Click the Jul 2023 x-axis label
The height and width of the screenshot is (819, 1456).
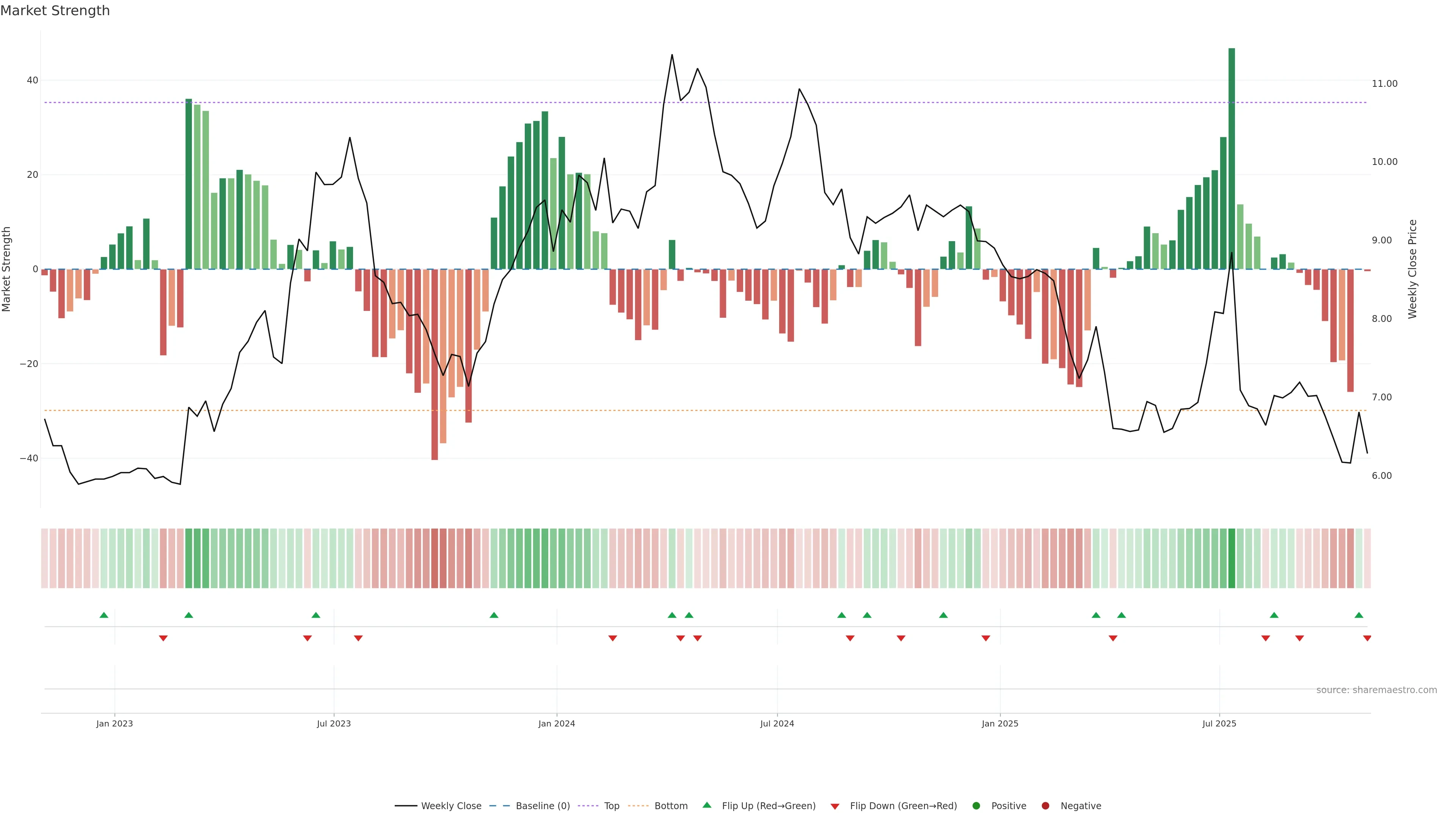[x=334, y=723]
